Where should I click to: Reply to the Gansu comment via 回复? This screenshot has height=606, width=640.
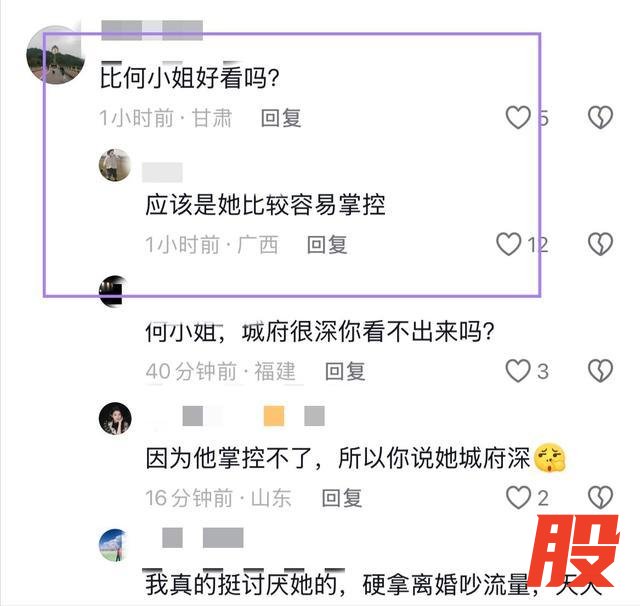[281, 118]
